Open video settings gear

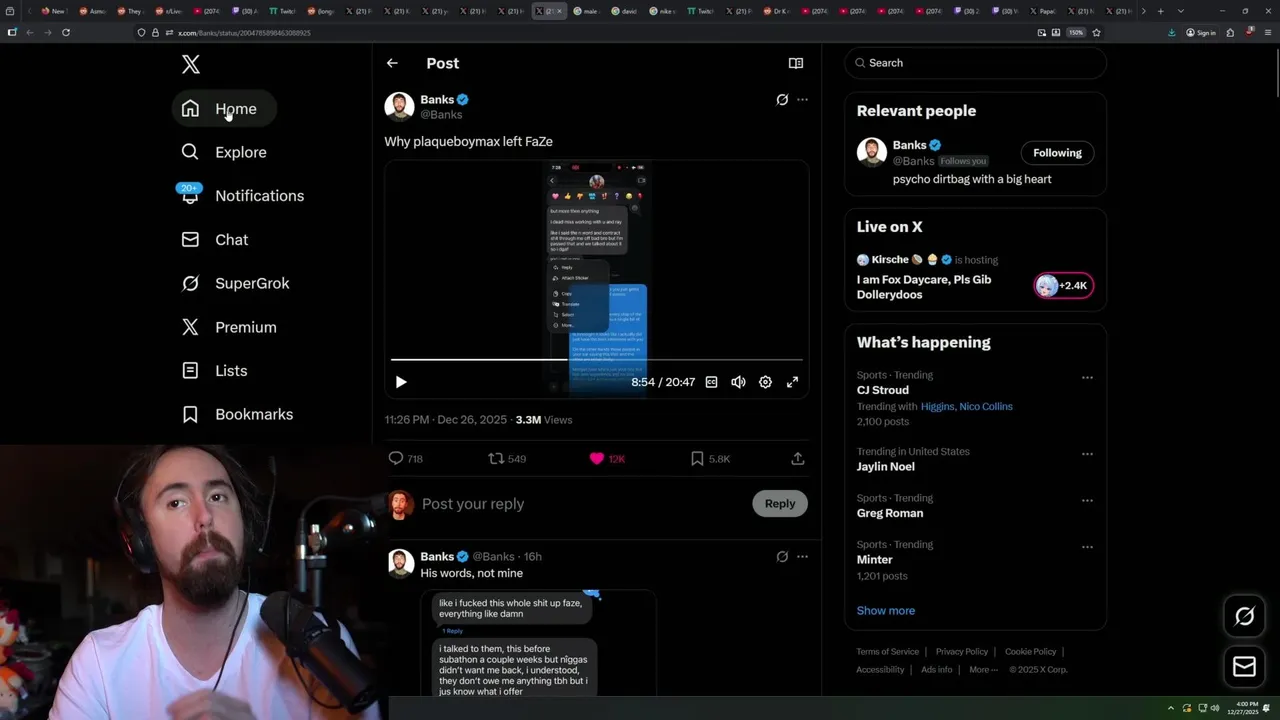coord(765,382)
